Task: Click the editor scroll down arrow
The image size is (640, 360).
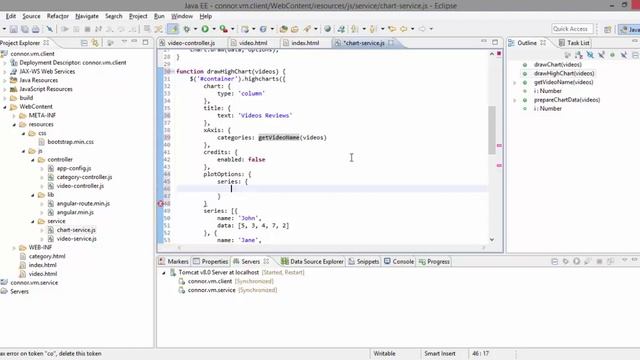Action: [x=492, y=240]
